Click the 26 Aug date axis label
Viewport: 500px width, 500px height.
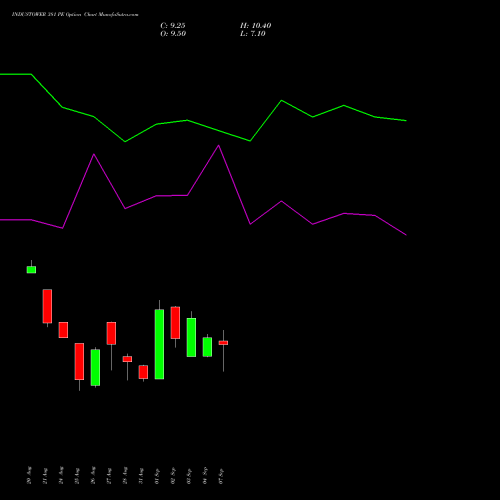click(93, 475)
